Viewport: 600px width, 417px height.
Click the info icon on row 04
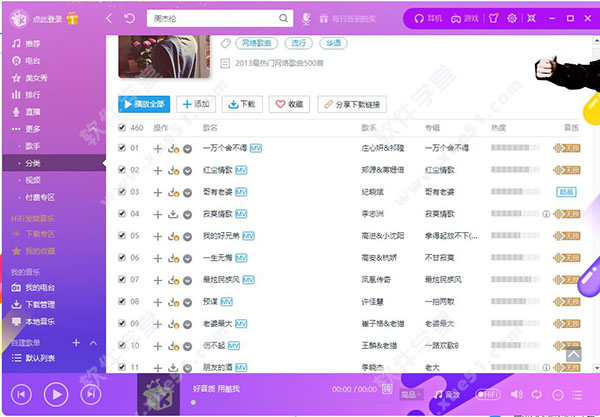click(x=546, y=214)
